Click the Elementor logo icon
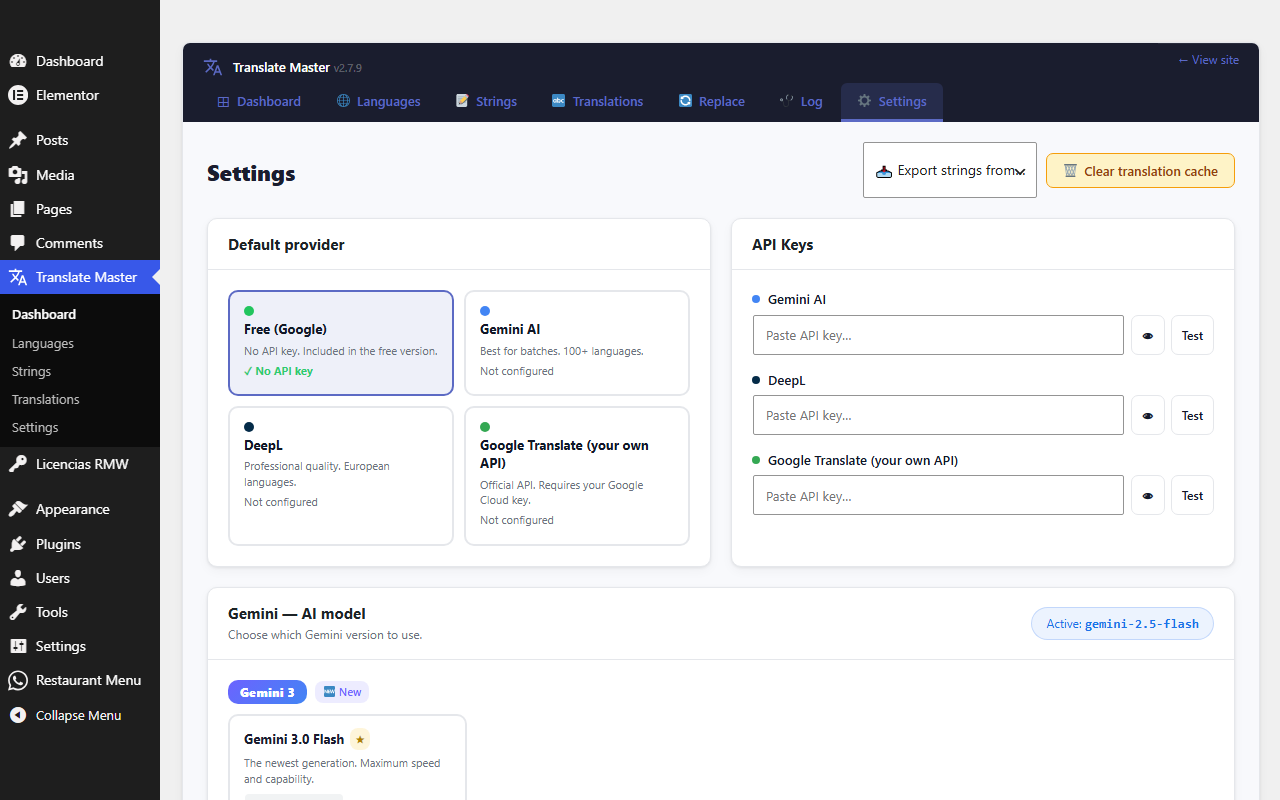This screenshot has width=1280, height=800. point(18,95)
